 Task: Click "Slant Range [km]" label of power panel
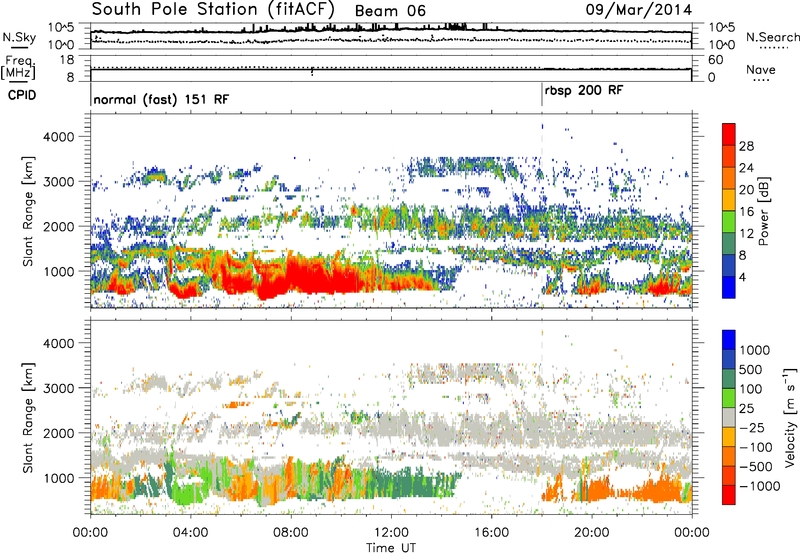click(28, 211)
